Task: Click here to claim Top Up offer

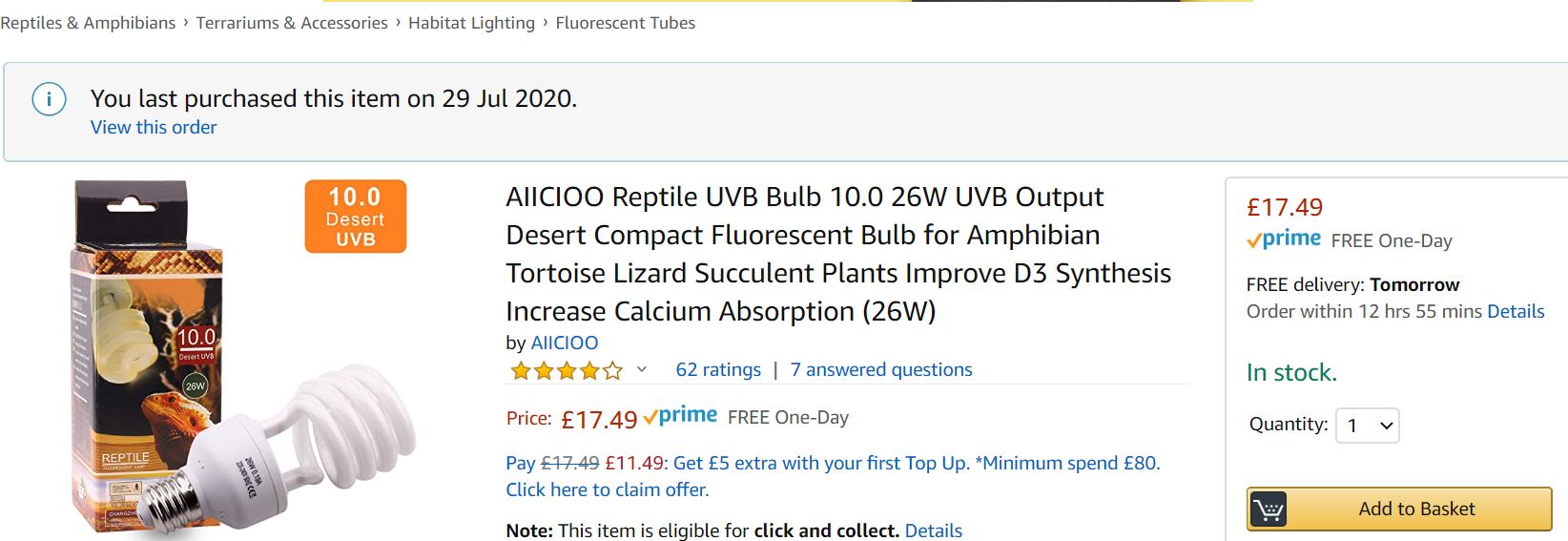Action: pyautogui.click(x=607, y=489)
